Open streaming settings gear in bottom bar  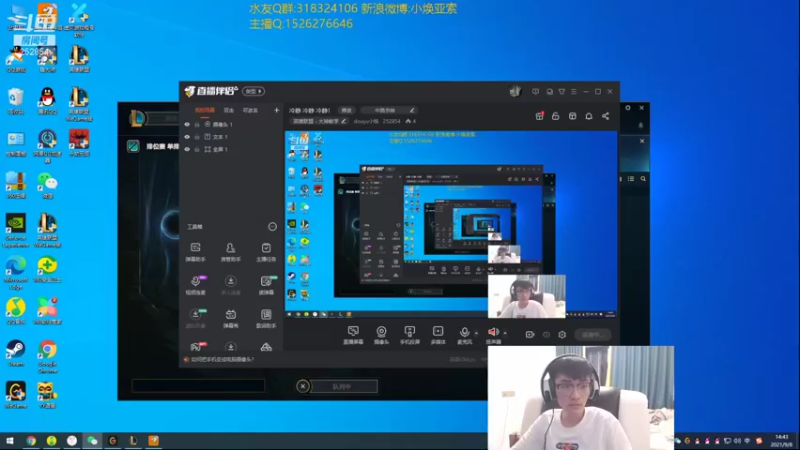pyautogui.click(x=562, y=335)
